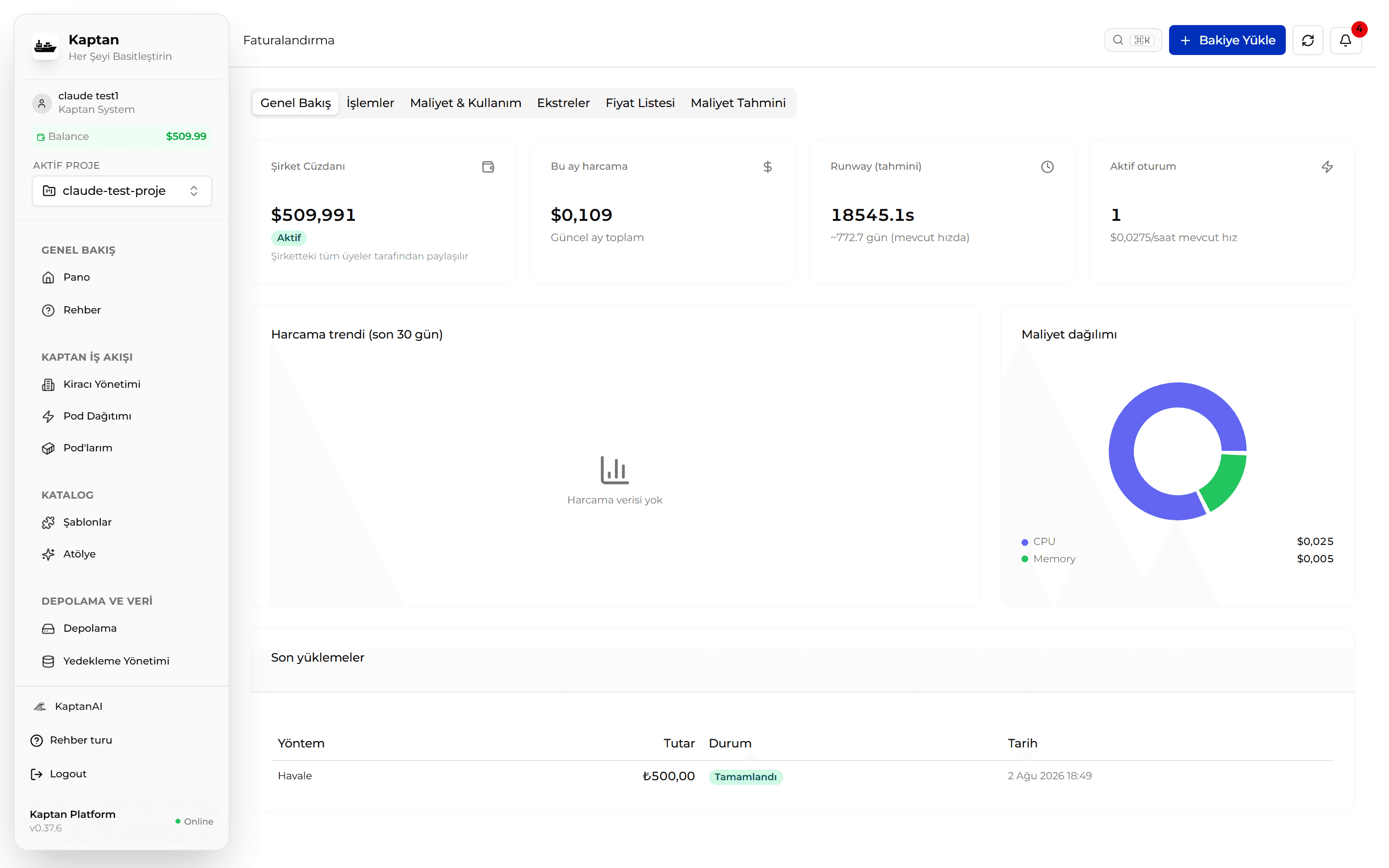Click the Logout arrow icon
The image size is (1389, 868).
(37, 774)
